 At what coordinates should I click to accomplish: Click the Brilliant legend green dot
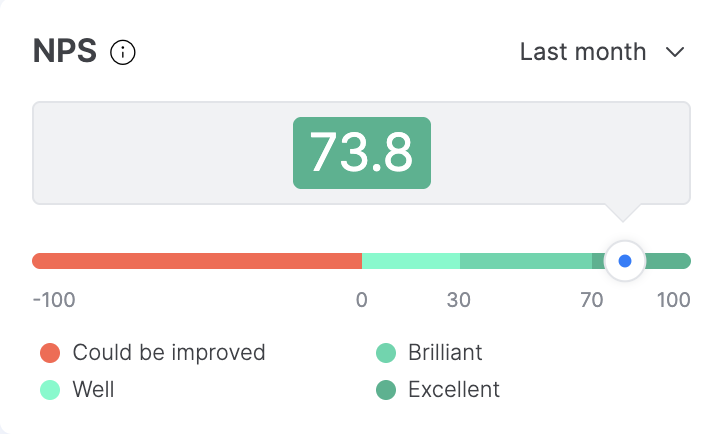(x=386, y=353)
